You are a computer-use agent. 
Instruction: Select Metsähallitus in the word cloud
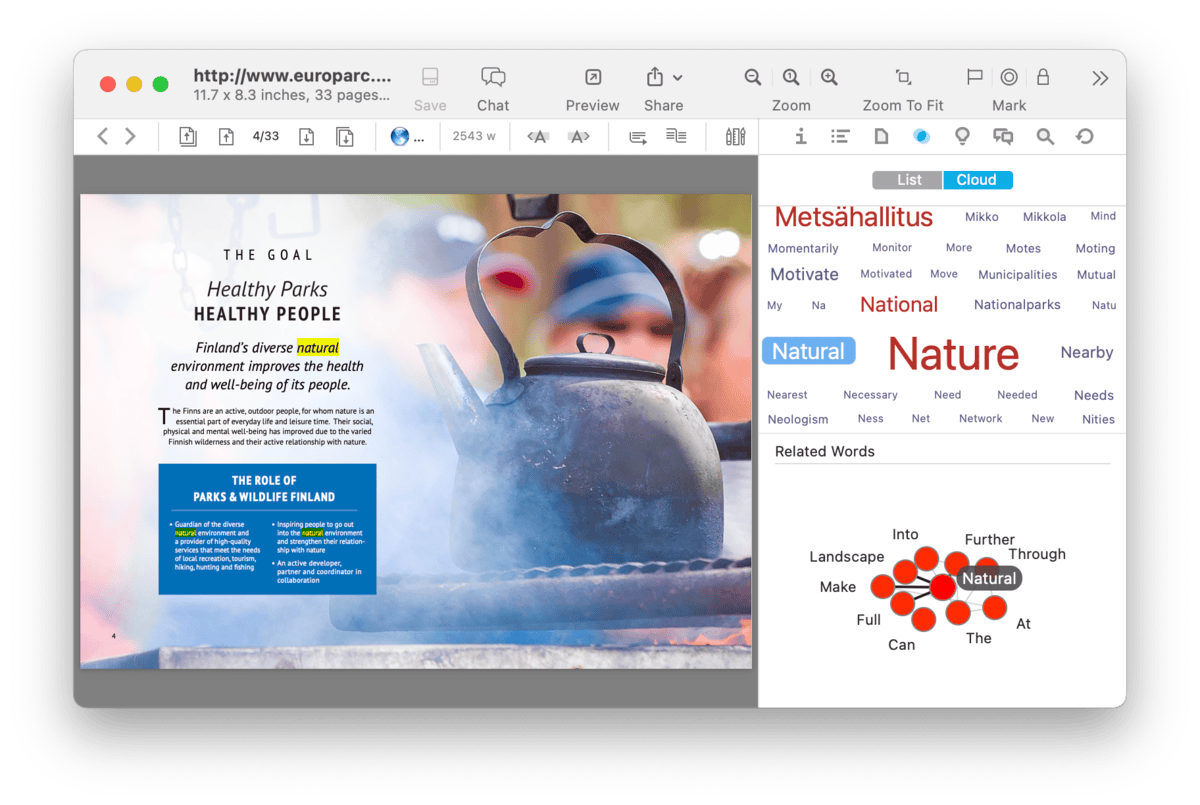[x=853, y=217]
